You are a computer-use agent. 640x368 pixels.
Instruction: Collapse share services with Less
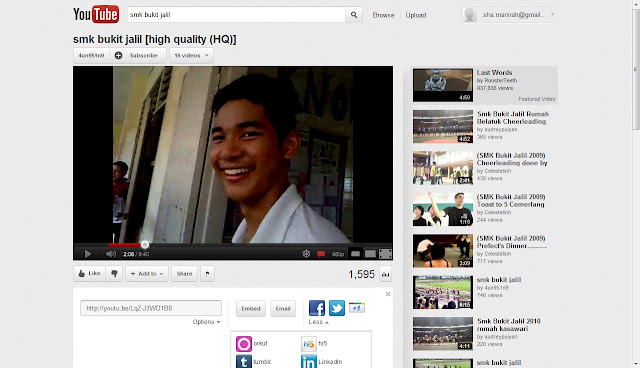point(318,322)
